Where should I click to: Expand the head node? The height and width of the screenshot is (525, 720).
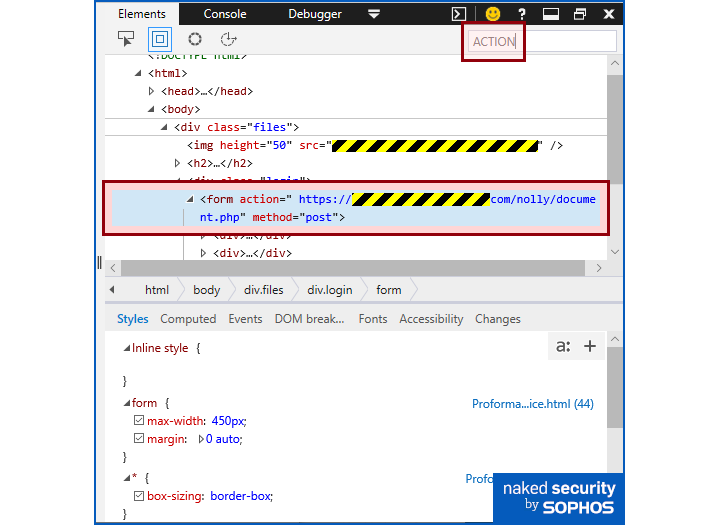[x=151, y=91]
